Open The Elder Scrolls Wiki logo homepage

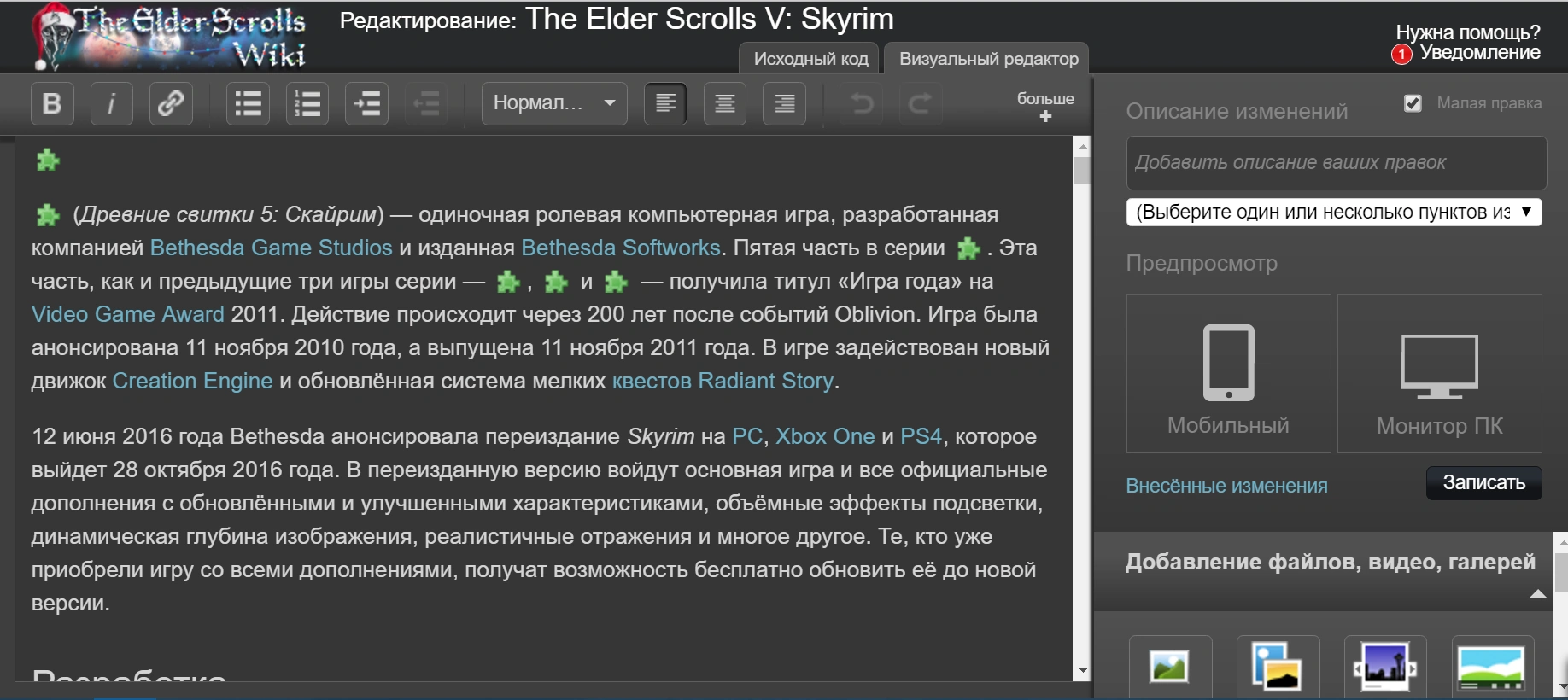tap(169, 38)
